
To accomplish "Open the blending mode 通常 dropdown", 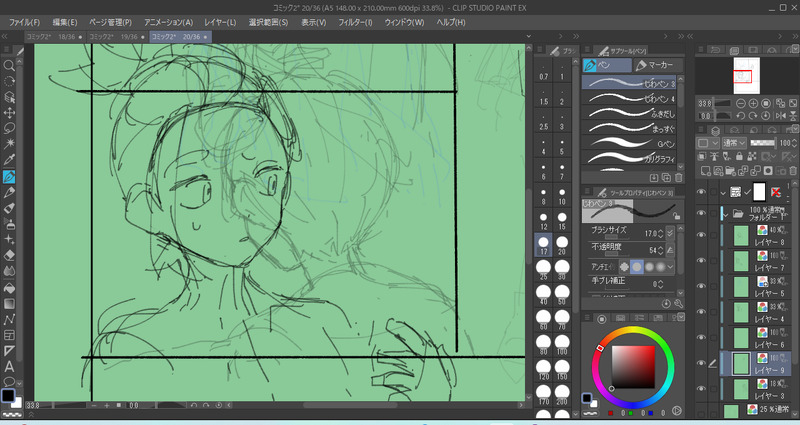I will (735, 143).
